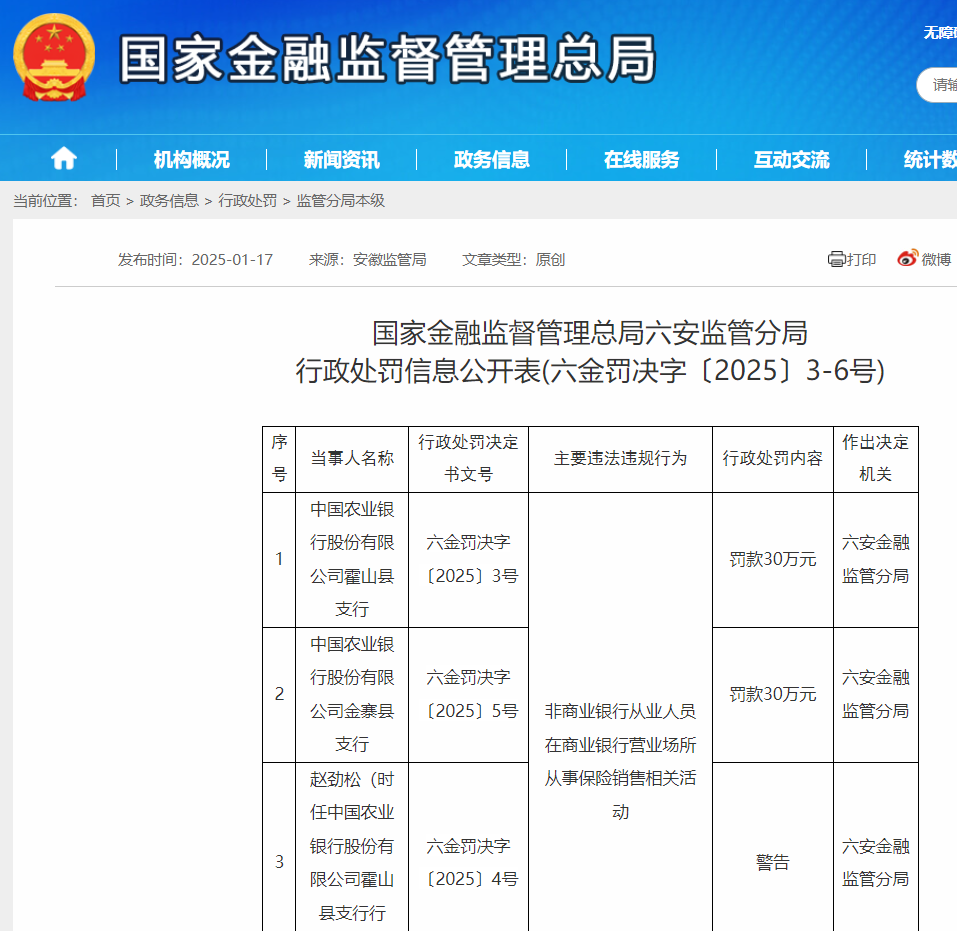
Task: Click the 作出决定机关 column header
Action: (876, 458)
